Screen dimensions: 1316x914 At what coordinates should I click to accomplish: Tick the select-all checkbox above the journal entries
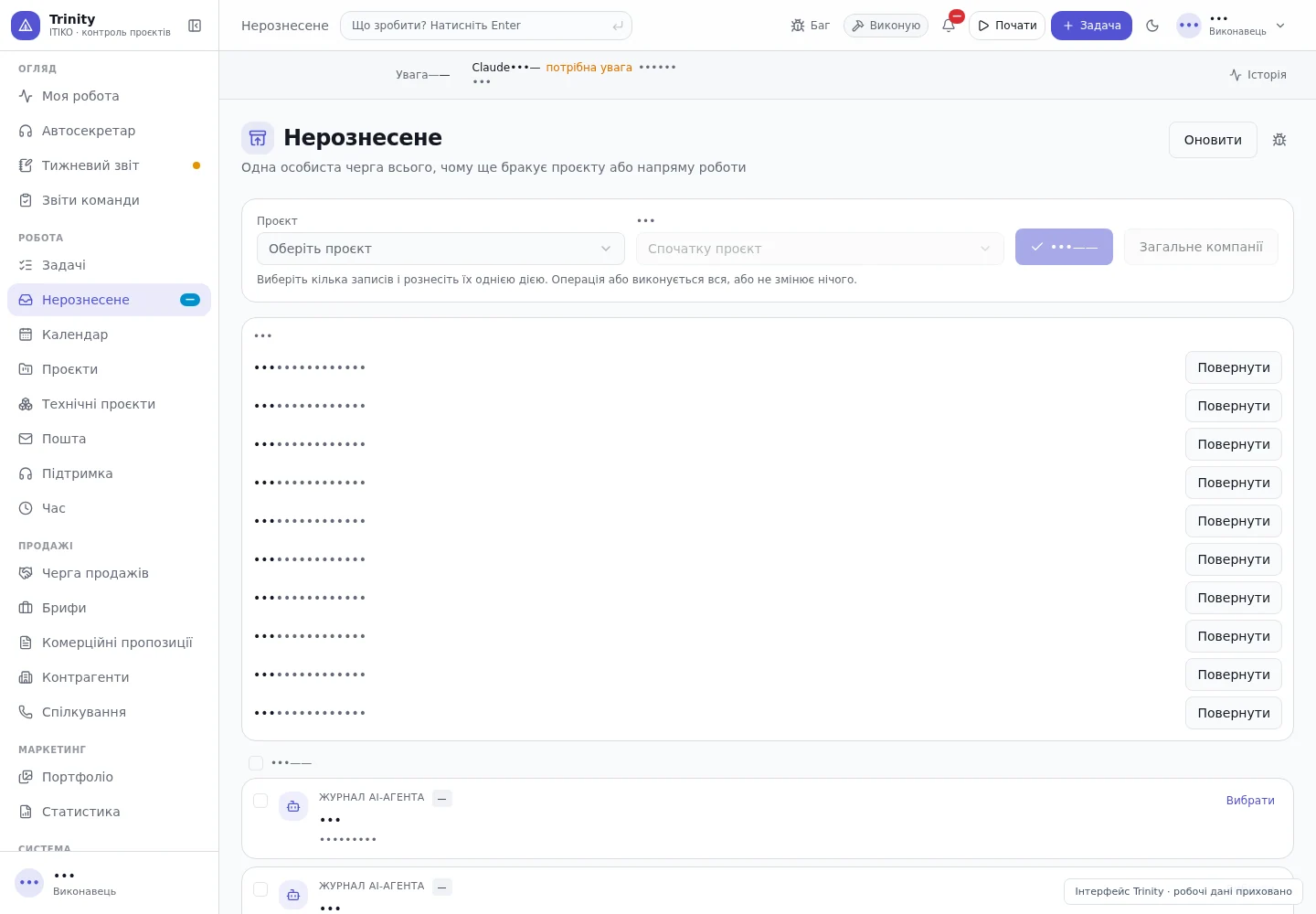(x=256, y=763)
